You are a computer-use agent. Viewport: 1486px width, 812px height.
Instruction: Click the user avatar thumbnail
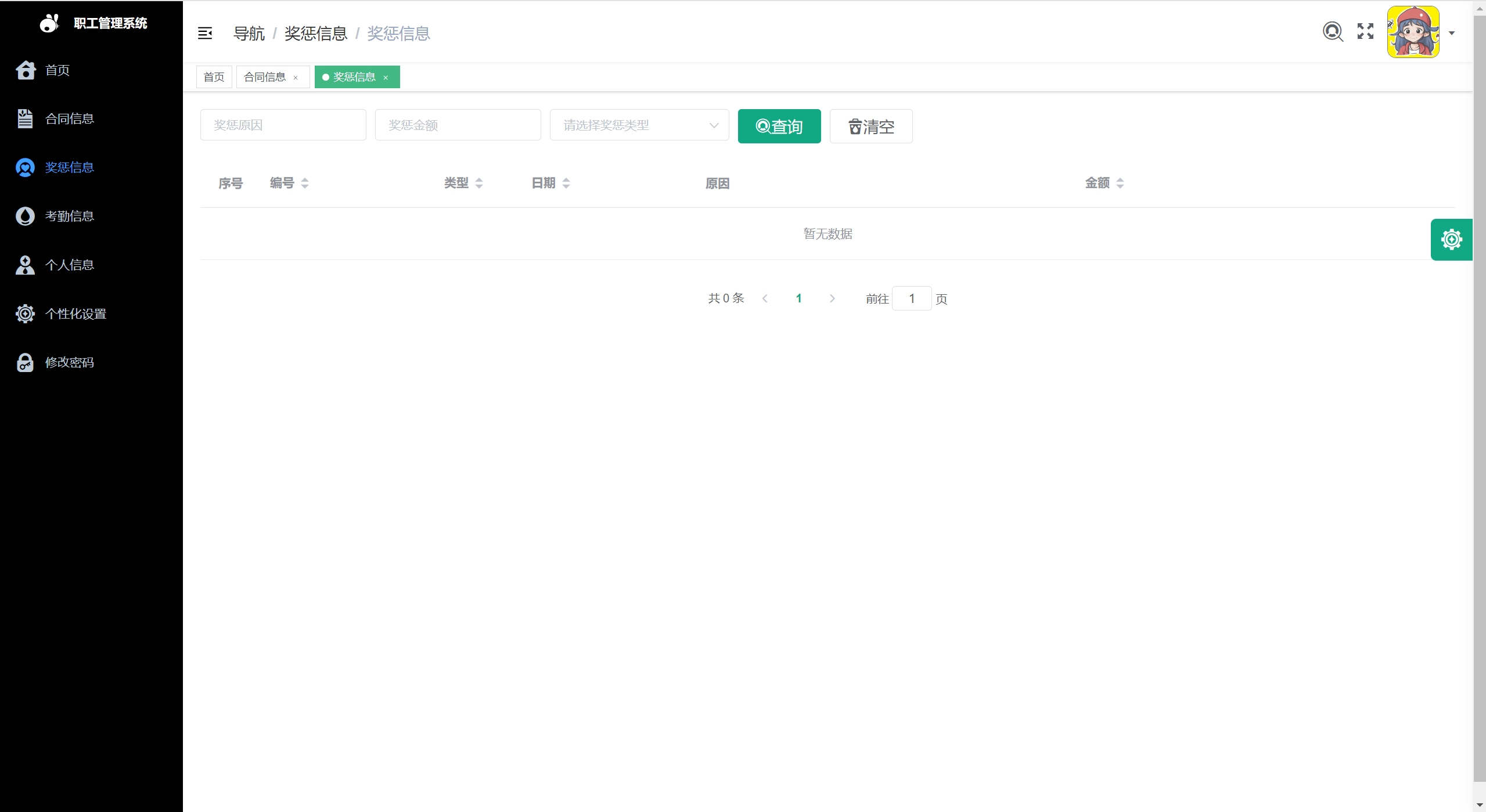(x=1413, y=32)
